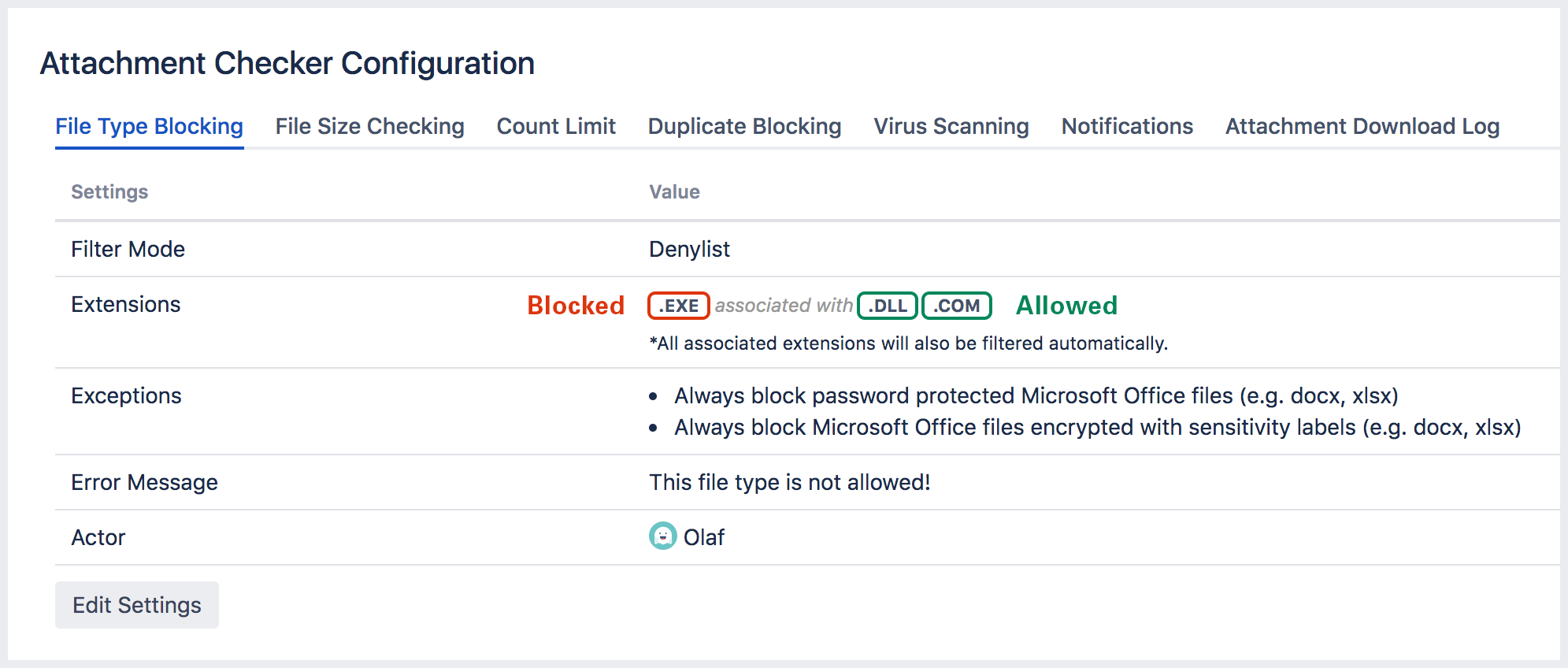Image resolution: width=1568 pixels, height=668 pixels.
Task: Click the Extensions settings row label
Action: pos(126,304)
